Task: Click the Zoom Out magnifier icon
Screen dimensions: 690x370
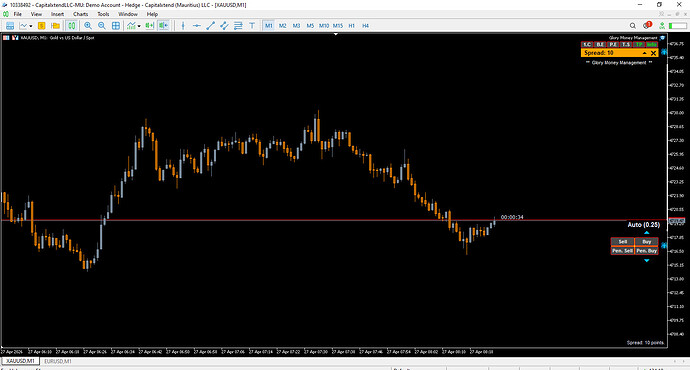Action: (102, 26)
